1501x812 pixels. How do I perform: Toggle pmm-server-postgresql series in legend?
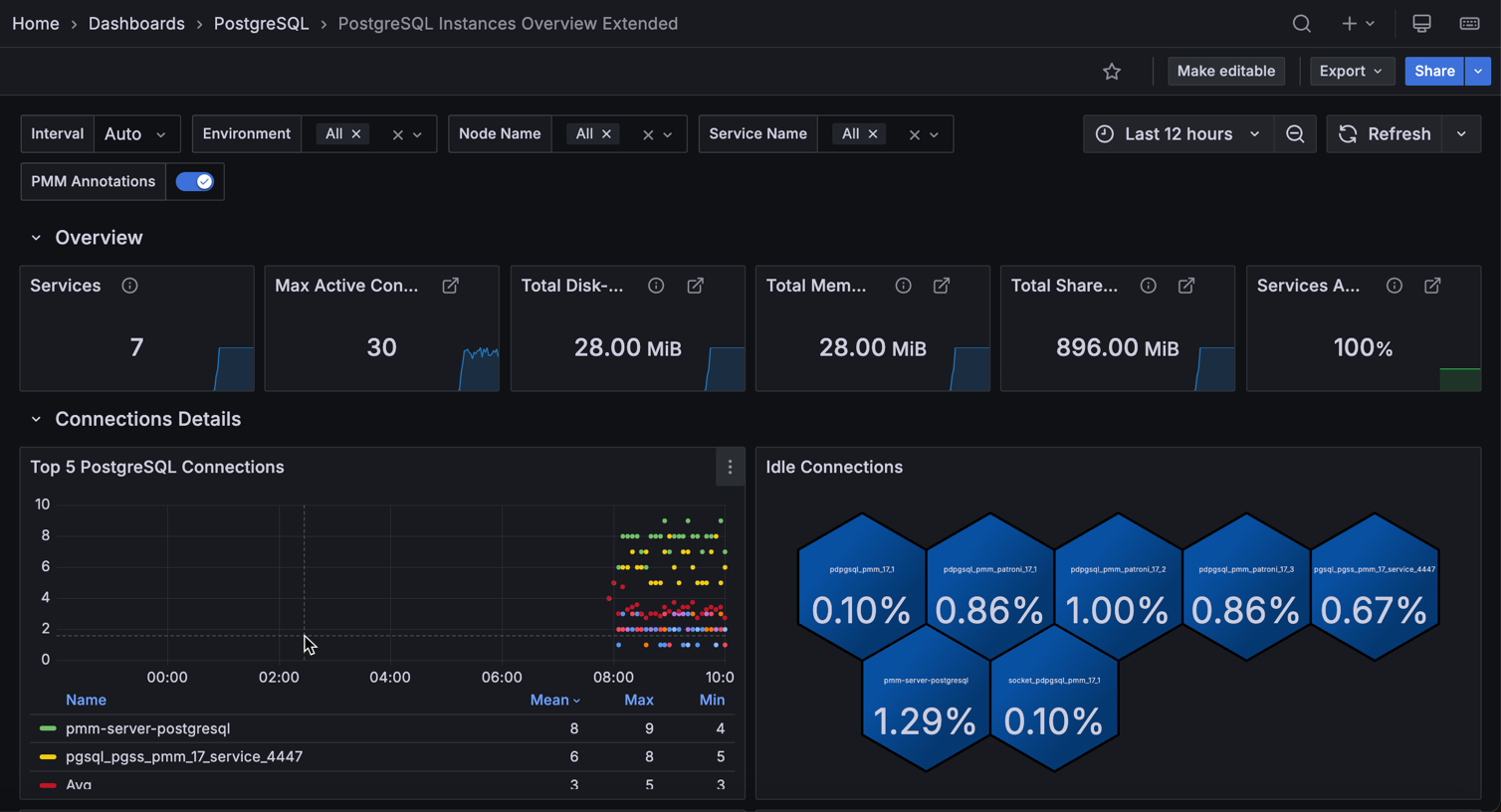pyautogui.click(x=147, y=728)
